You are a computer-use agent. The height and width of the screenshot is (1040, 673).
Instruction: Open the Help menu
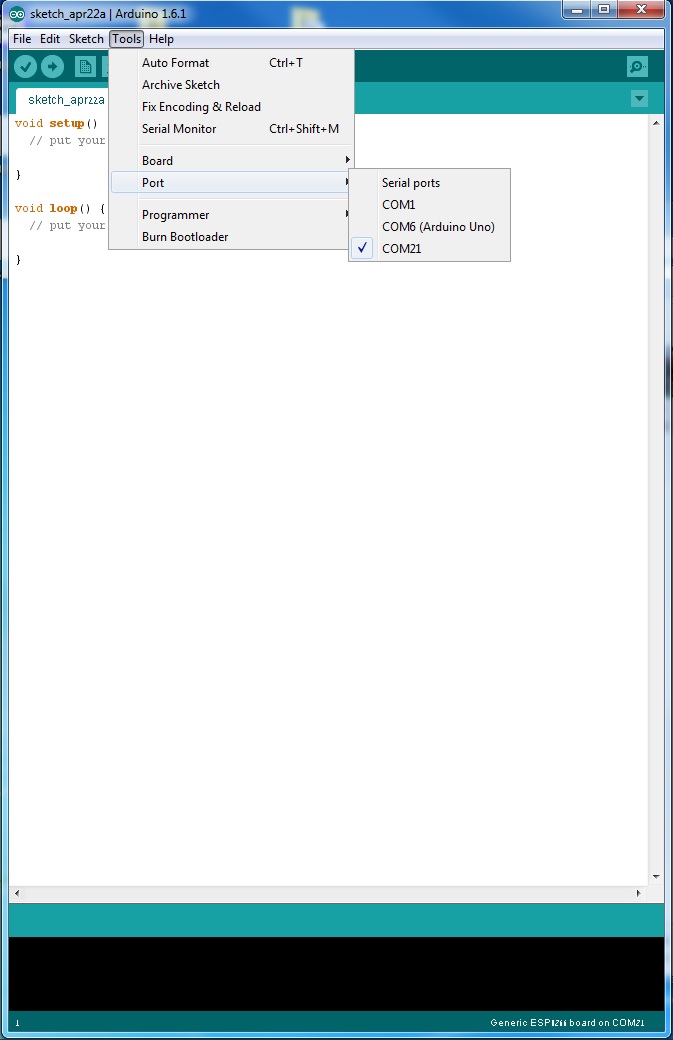(x=161, y=39)
